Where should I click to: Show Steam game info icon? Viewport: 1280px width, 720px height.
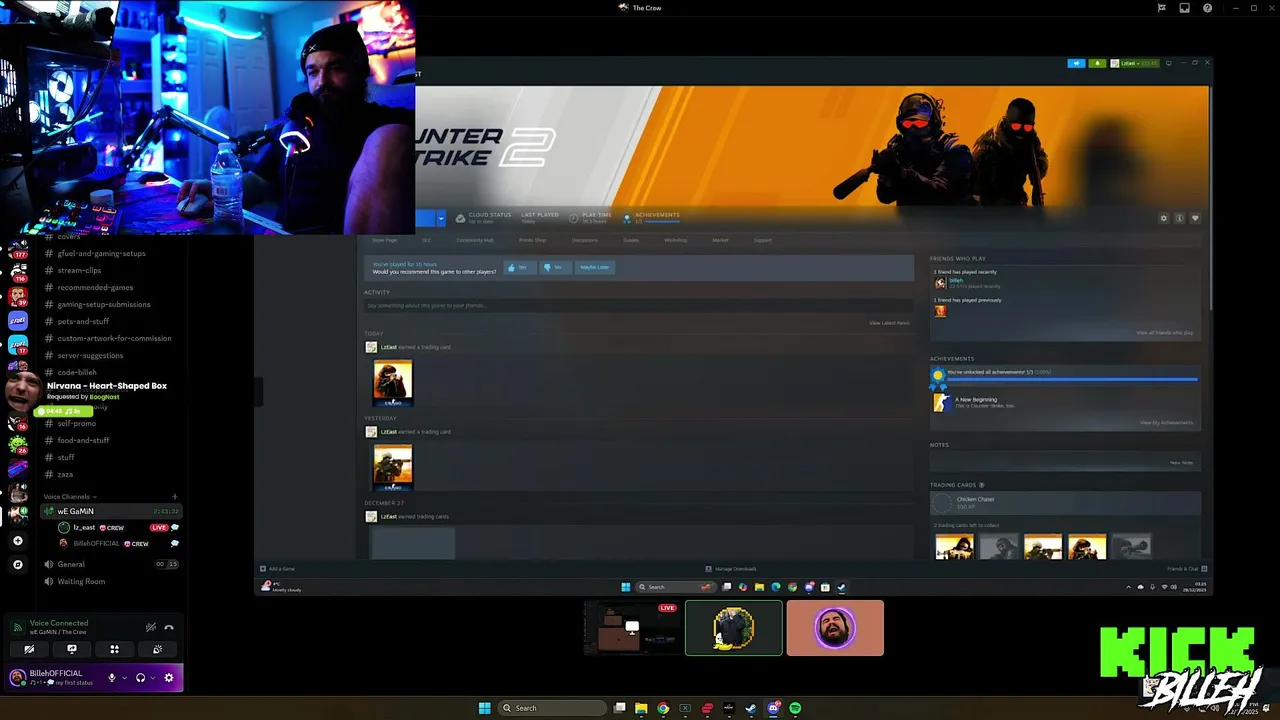[x=1179, y=218]
